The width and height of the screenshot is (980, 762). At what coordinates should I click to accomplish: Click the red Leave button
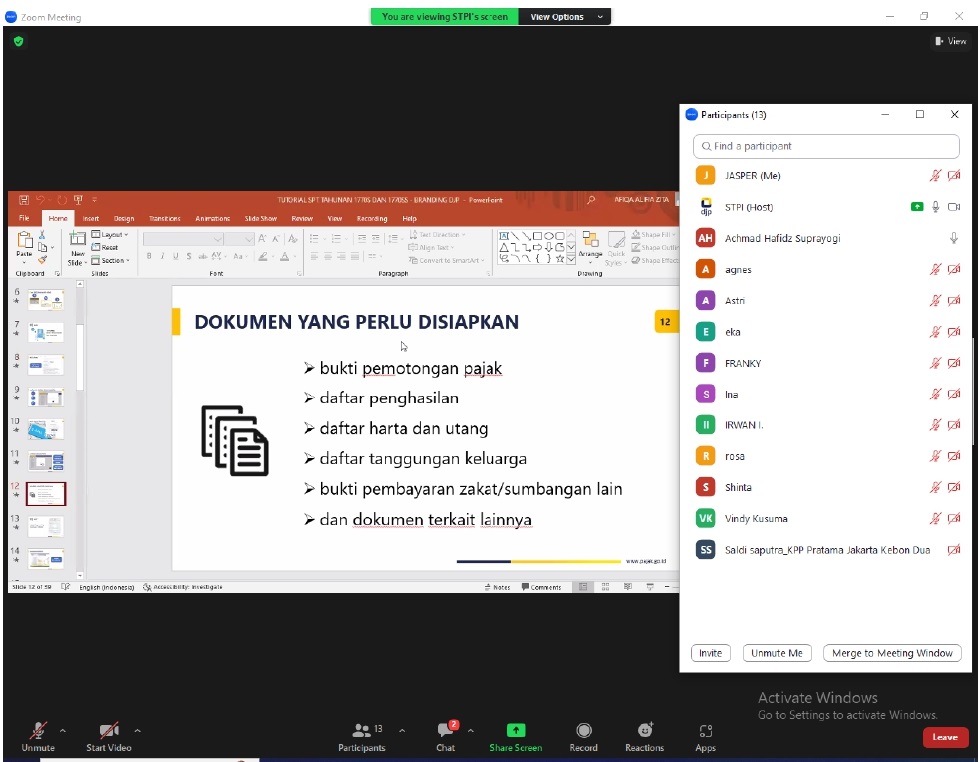[x=945, y=737]
